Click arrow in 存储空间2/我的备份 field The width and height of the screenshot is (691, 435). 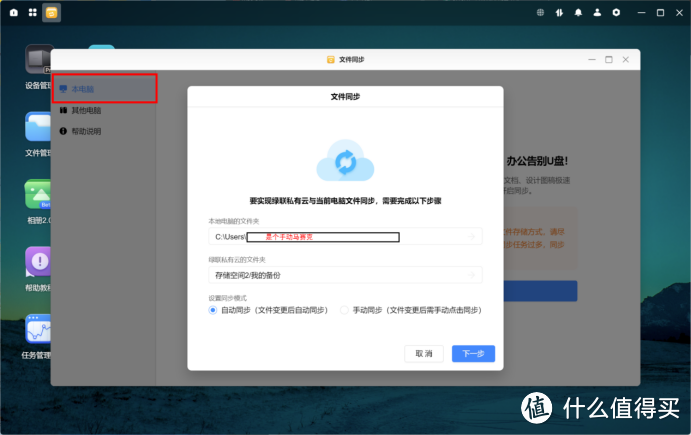coord(471,275)
